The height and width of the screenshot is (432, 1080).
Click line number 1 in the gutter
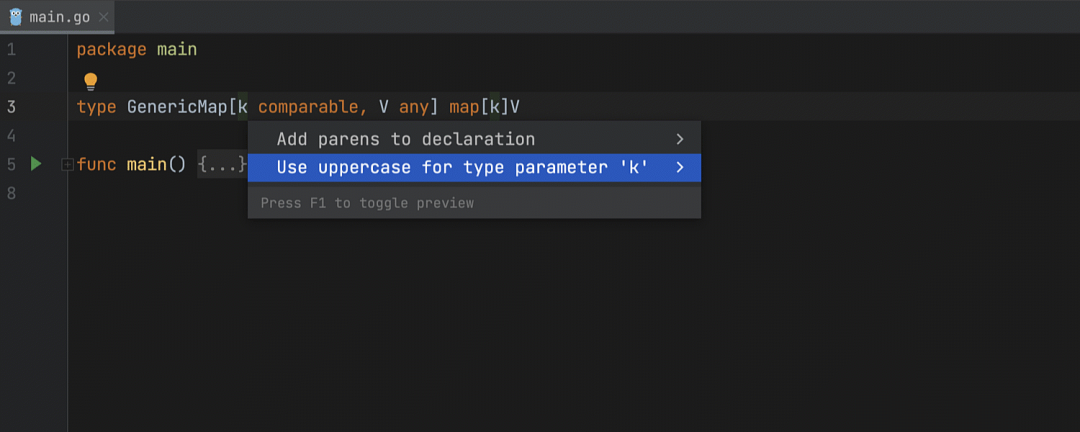pos(11,49)
